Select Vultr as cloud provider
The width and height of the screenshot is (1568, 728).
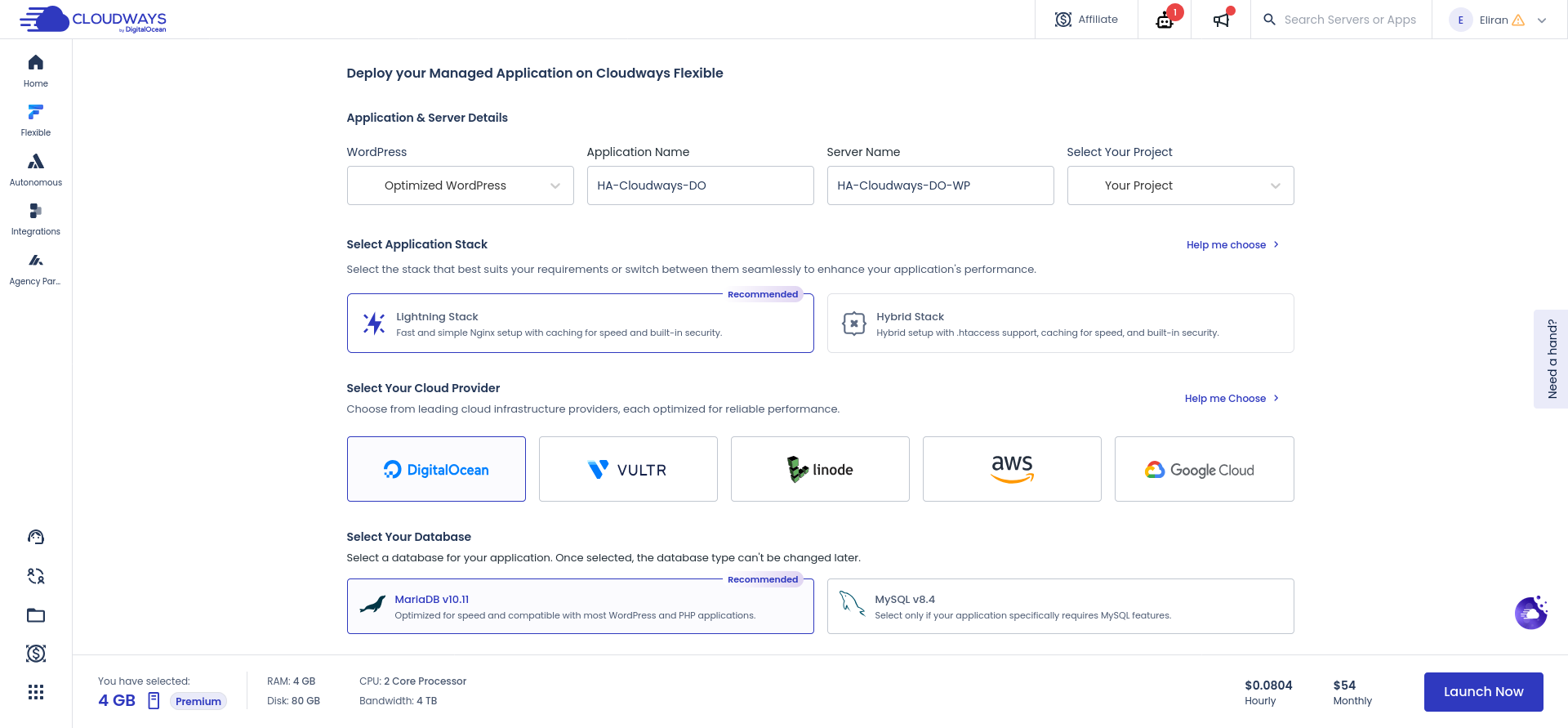click(628, 469)
